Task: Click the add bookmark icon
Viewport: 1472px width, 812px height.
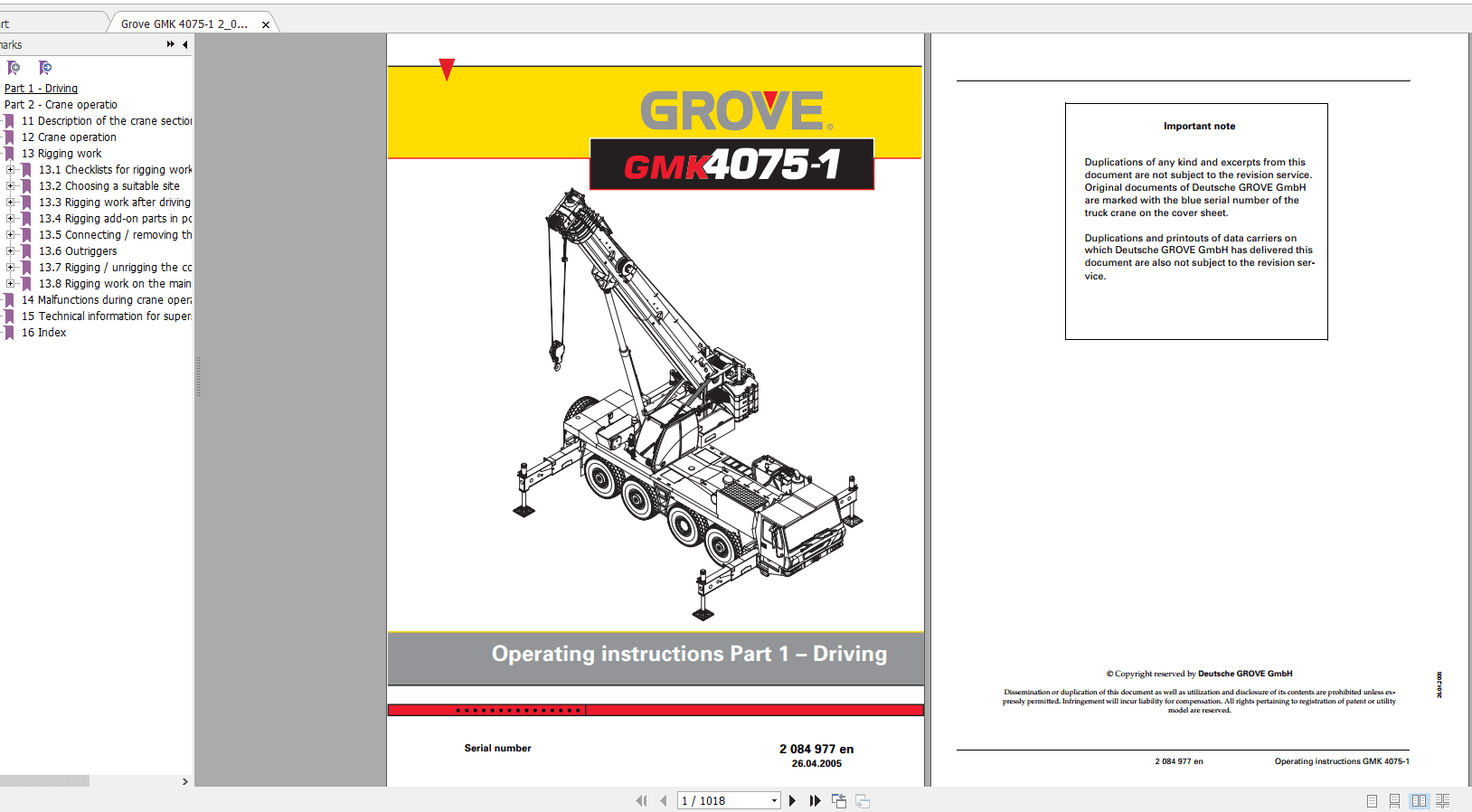Action: [x=14, y=68]
